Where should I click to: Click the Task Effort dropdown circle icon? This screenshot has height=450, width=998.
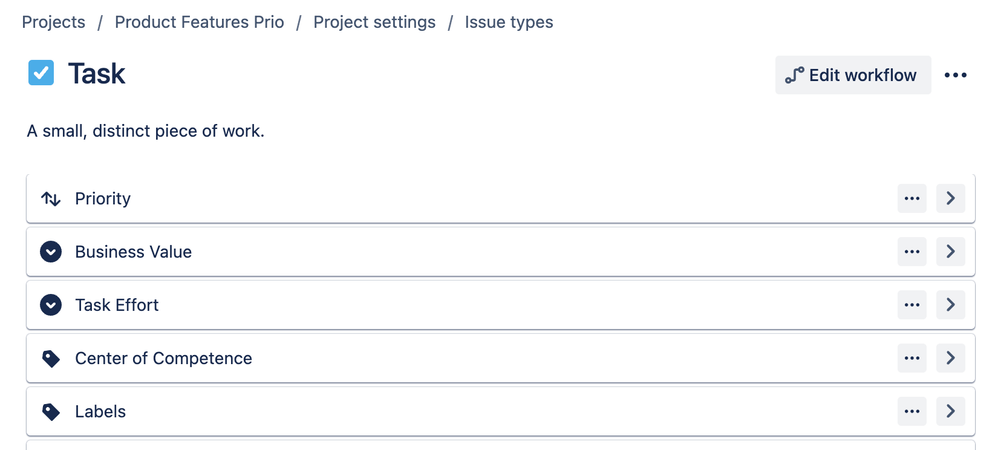pos(50,306)
